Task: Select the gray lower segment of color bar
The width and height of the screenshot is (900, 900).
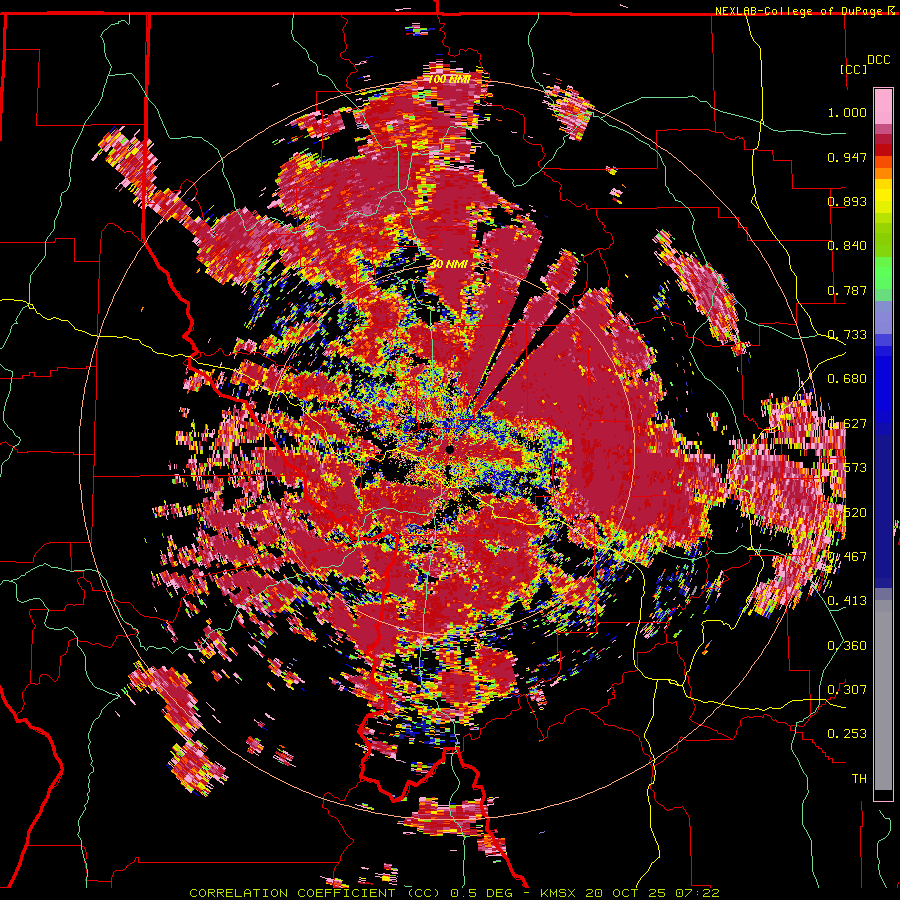Action: pyautogui.click(x=883, y=695)
